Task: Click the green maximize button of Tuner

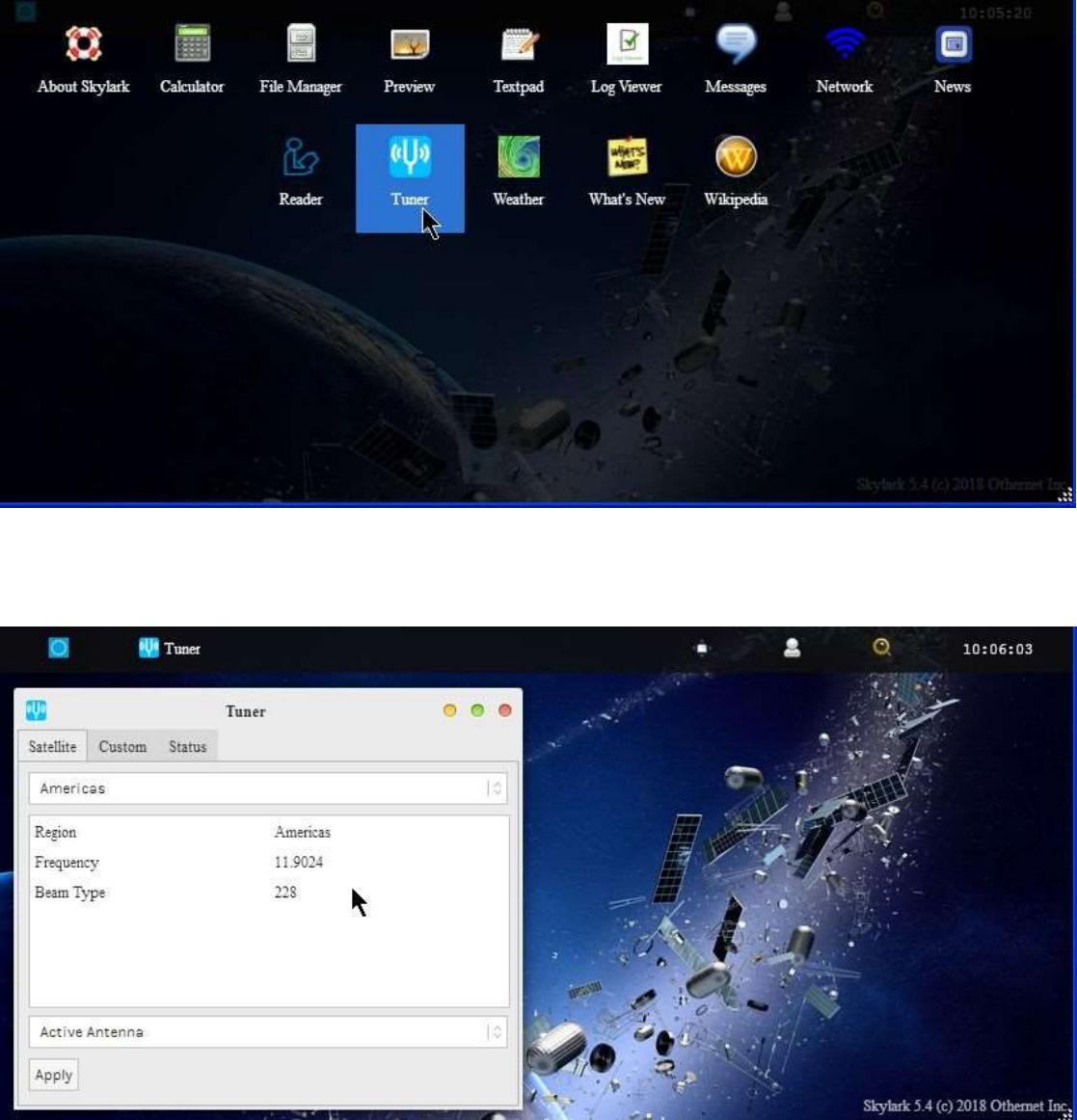Action: pos(477,710)
